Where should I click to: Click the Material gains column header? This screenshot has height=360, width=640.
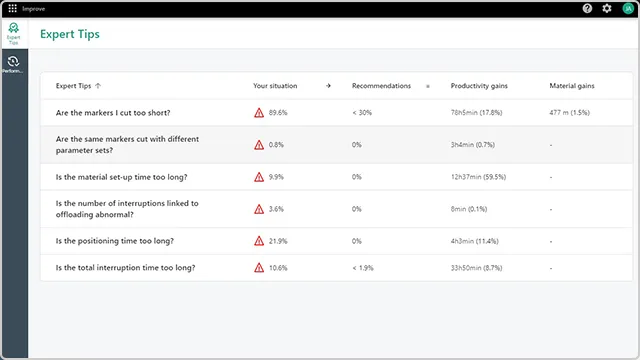point(572,86)
